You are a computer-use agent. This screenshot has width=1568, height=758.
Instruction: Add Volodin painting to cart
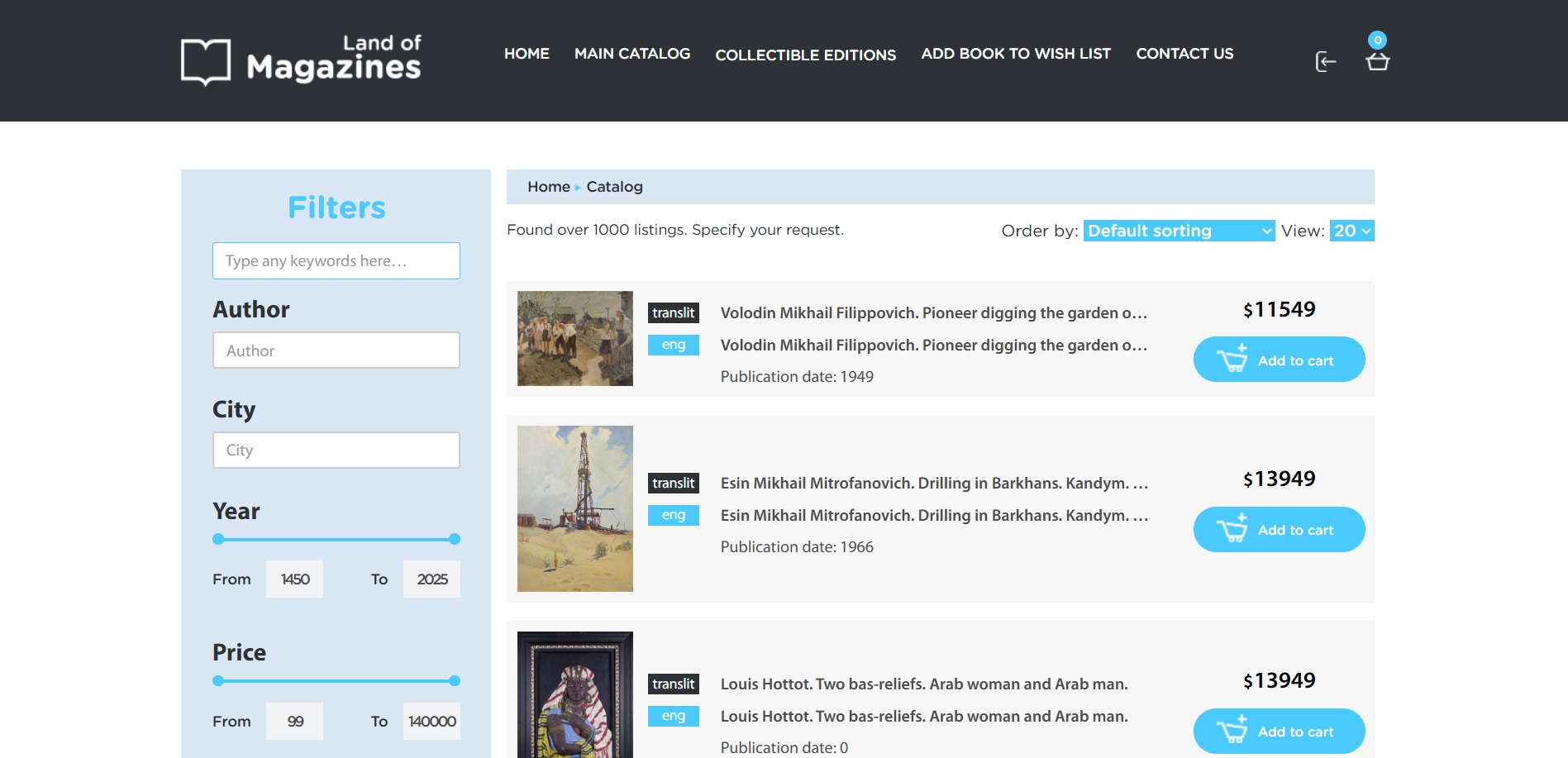1279,360
